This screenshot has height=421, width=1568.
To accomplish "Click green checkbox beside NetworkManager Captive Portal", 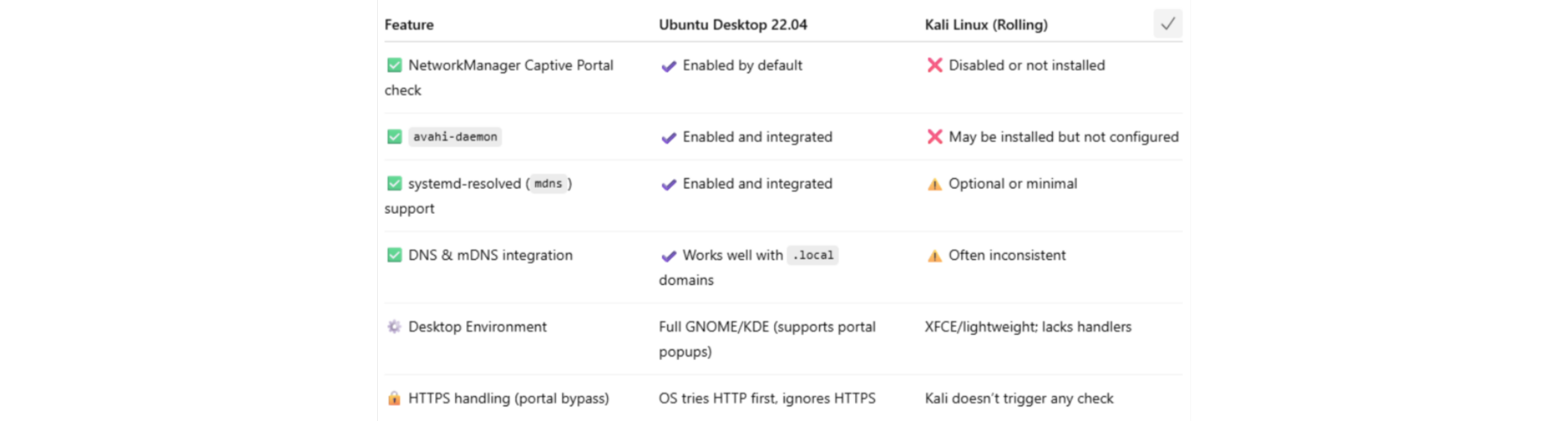I will pyautogui.click(x=395, y=65).
